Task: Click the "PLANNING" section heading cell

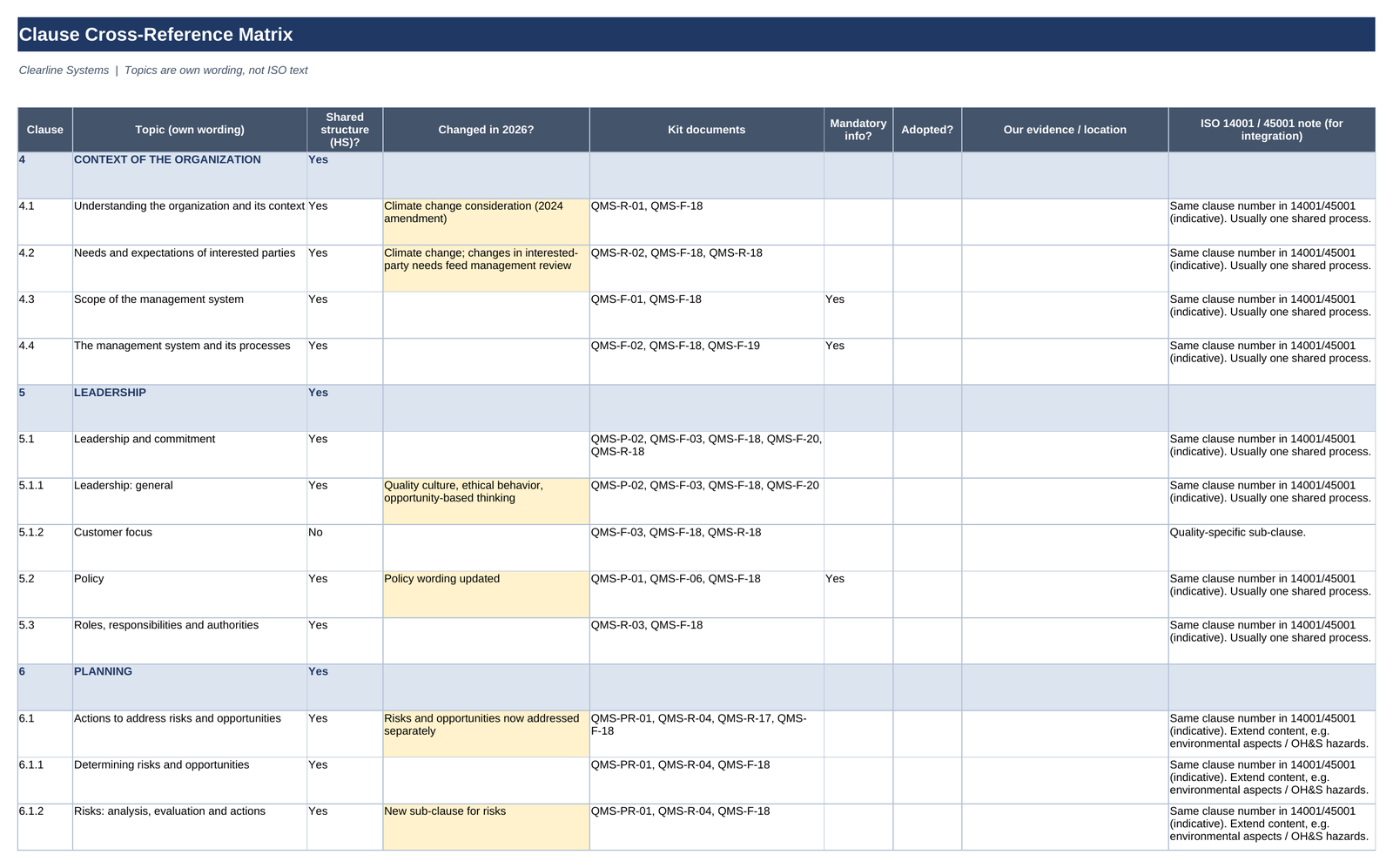Action: tap(190, 688)
